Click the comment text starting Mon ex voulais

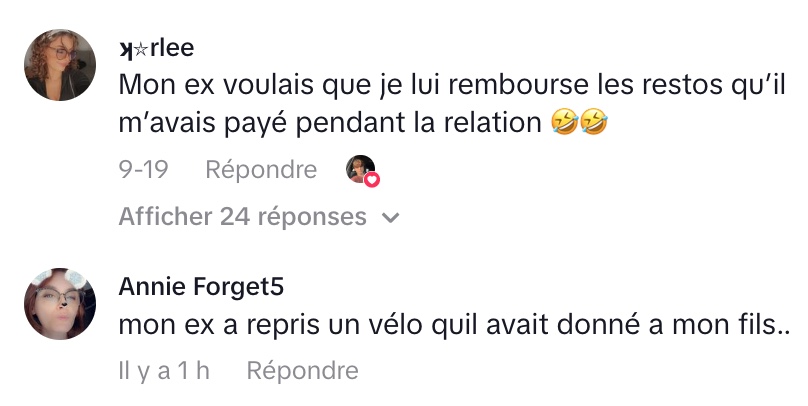pos(452,105)
